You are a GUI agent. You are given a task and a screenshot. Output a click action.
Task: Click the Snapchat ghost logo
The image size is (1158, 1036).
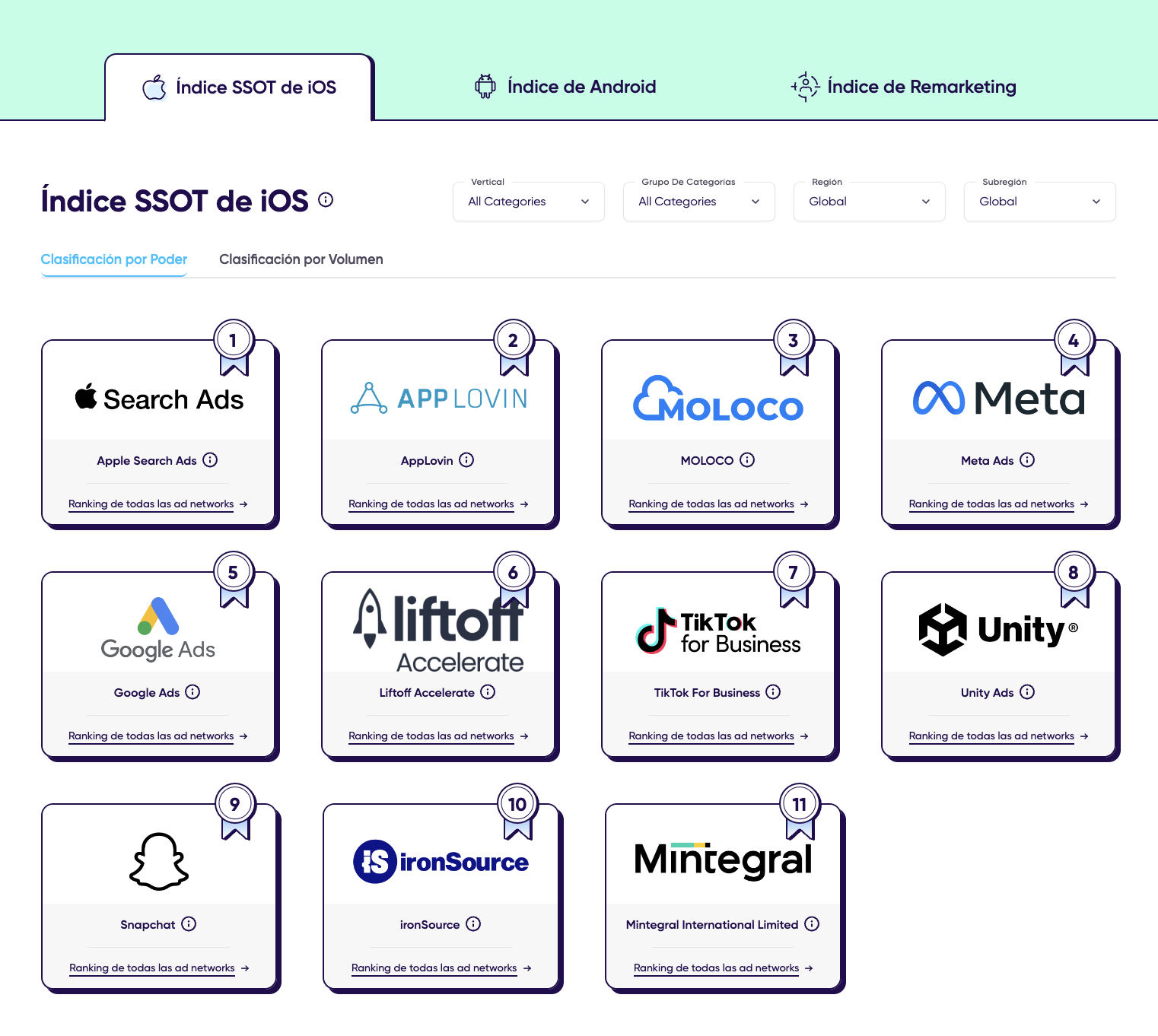tap(159, 861)
